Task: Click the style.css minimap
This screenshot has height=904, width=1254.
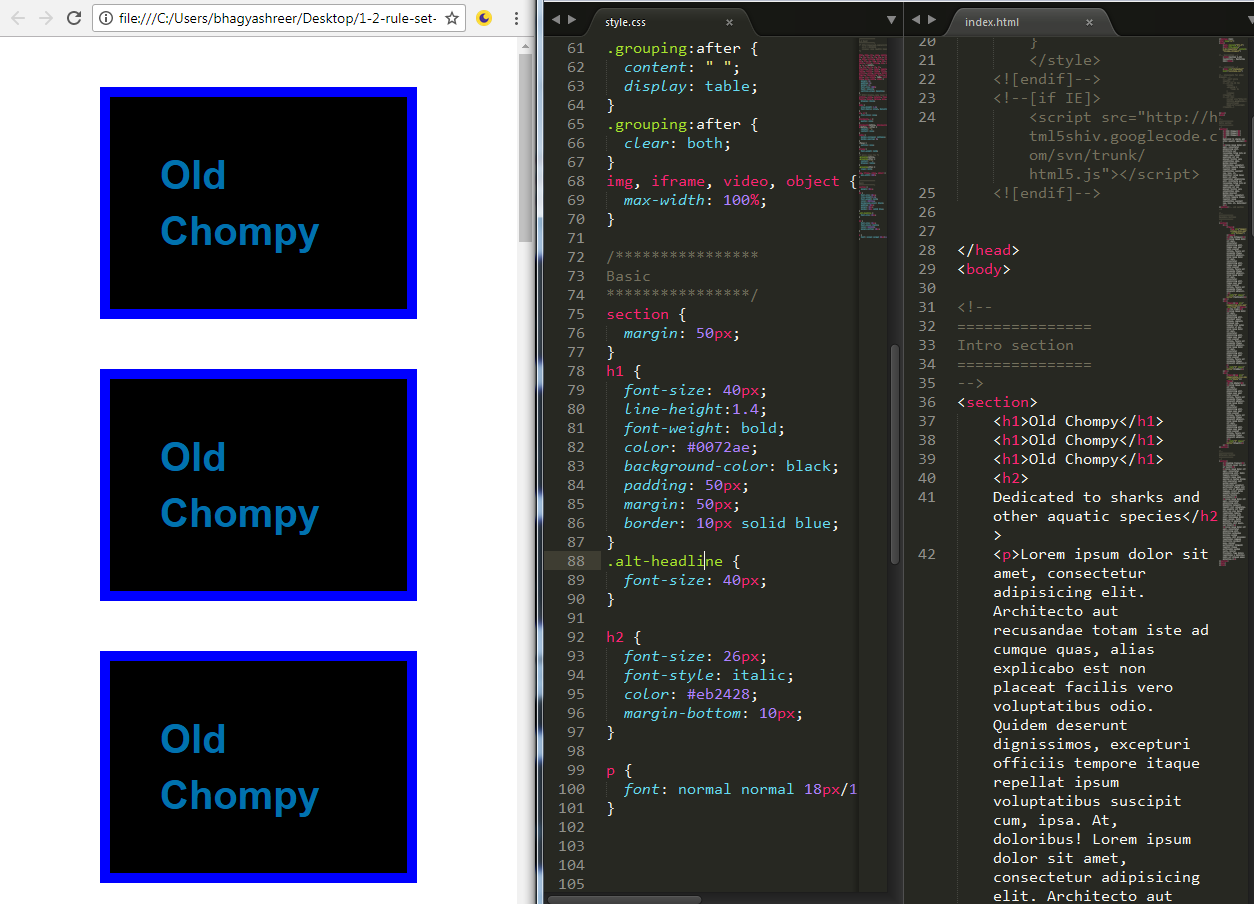Action: tap(872, 140)
